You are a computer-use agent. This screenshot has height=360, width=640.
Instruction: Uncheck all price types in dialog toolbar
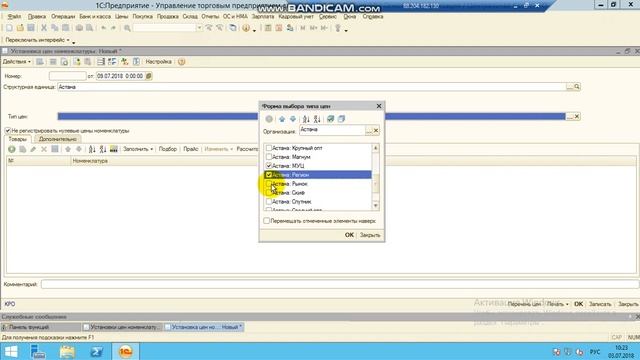tap(341, 119)
